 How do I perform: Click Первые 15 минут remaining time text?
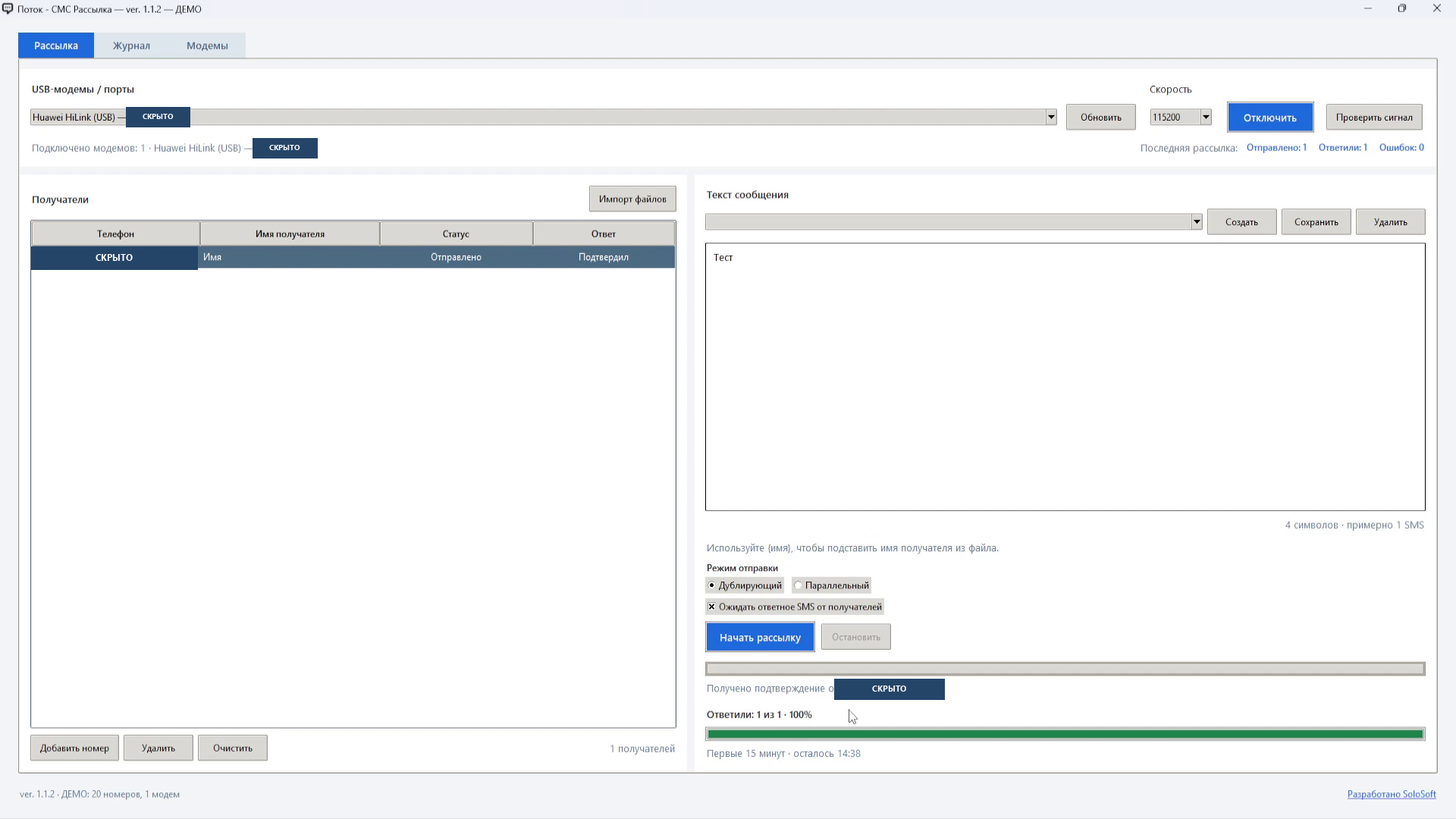783,753
